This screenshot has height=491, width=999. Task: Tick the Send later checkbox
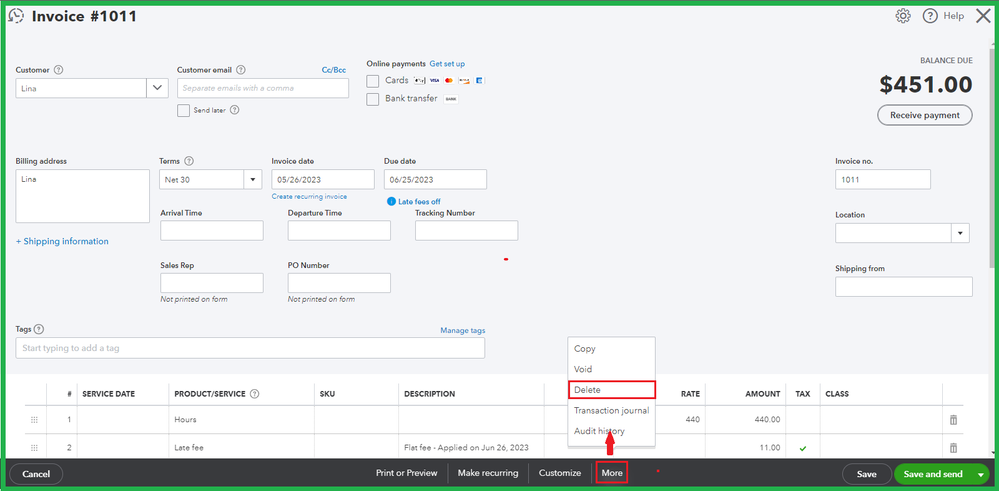pyautogui.click(x=183, y=110)
